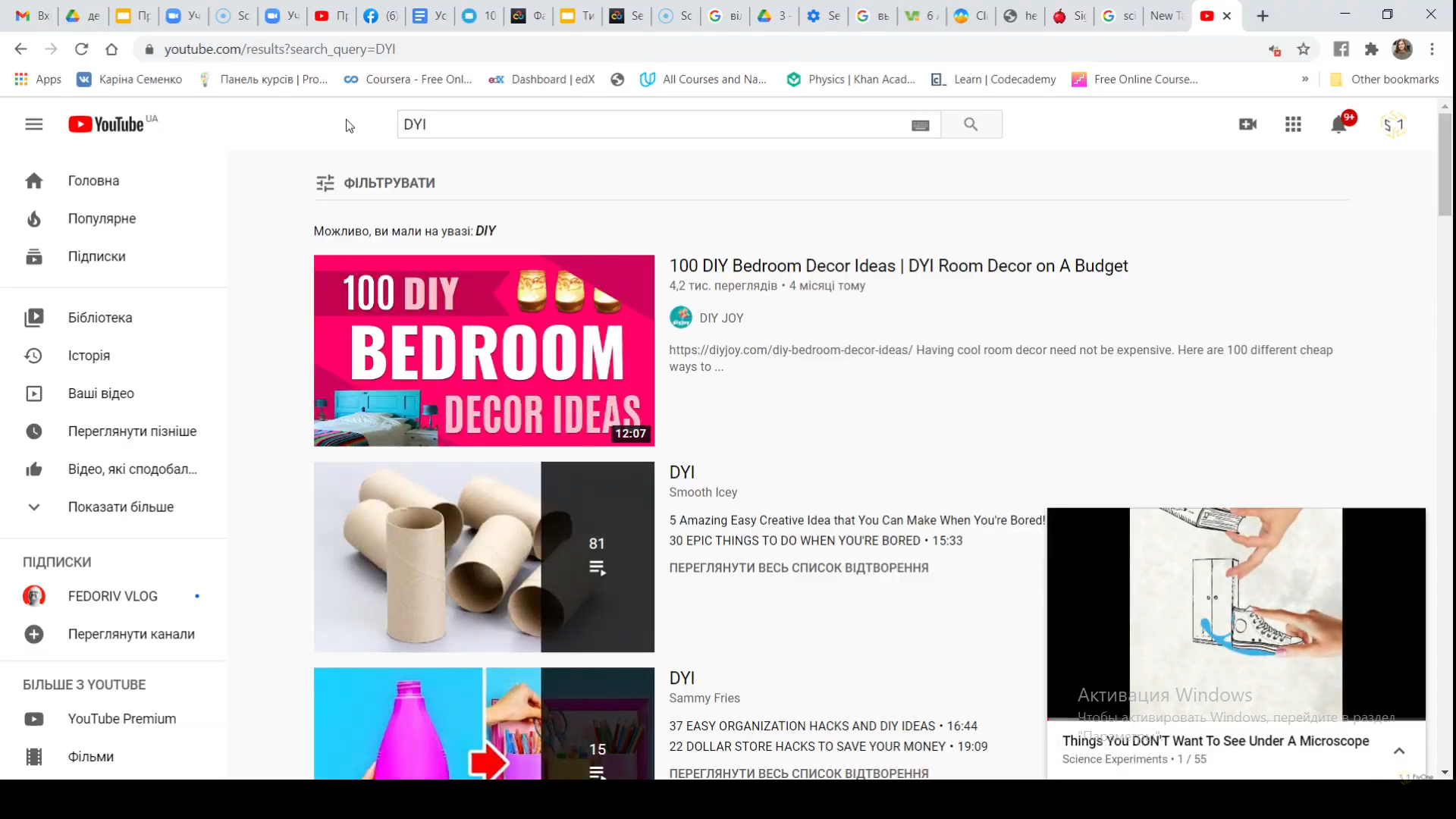
Task: Click into the DYI search field
Action: pyautogui.click(x=652, y=124)
